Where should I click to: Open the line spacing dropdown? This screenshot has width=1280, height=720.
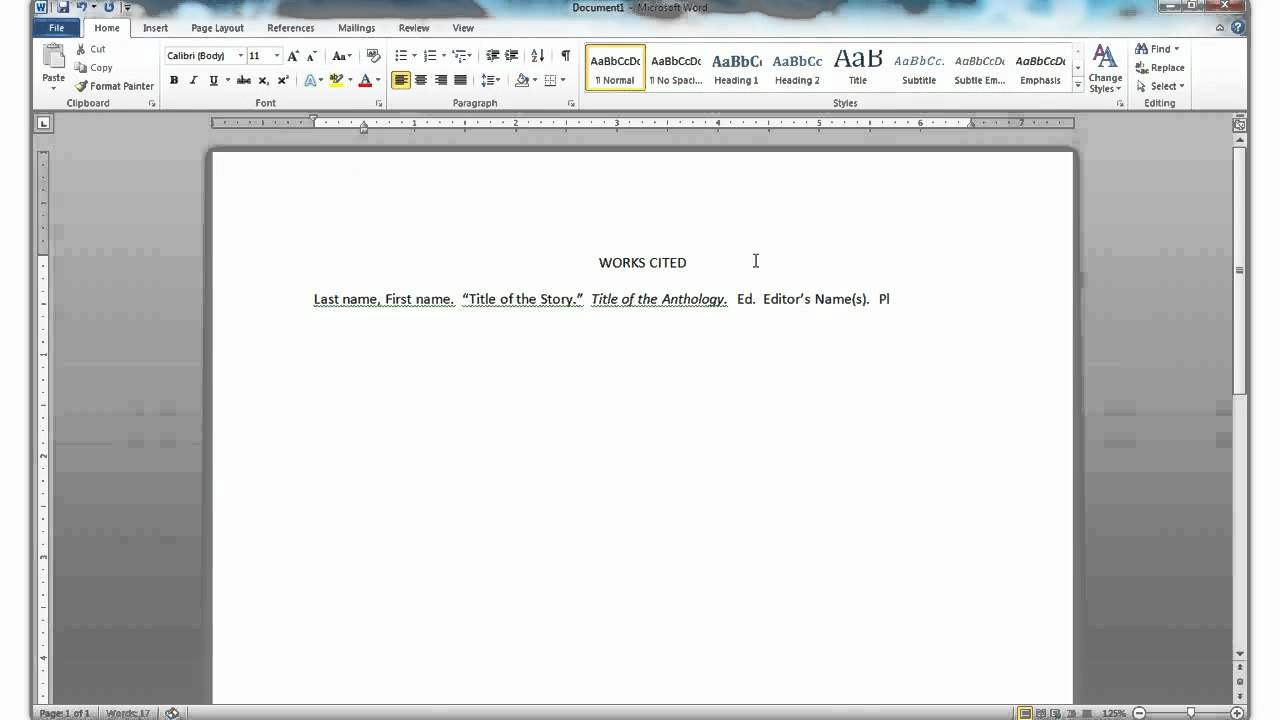point(490,80)
